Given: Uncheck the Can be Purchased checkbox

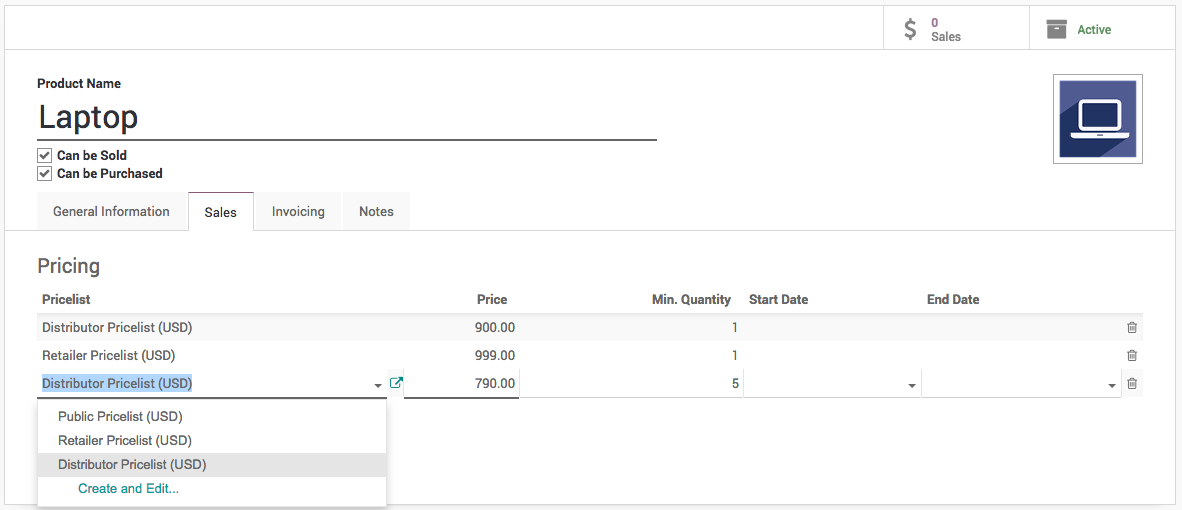Looking at the screenshot, I should pyautogui.click(x=44, y=174).
